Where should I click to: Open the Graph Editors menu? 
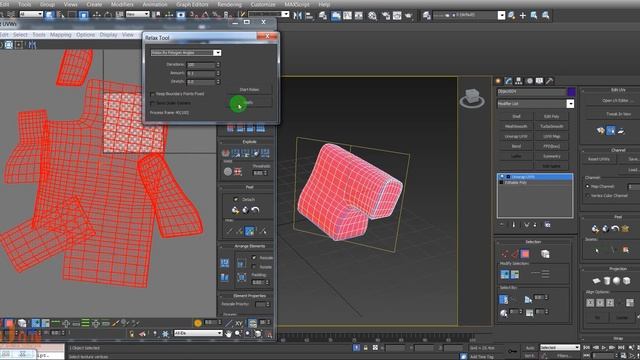pos(192,4)
